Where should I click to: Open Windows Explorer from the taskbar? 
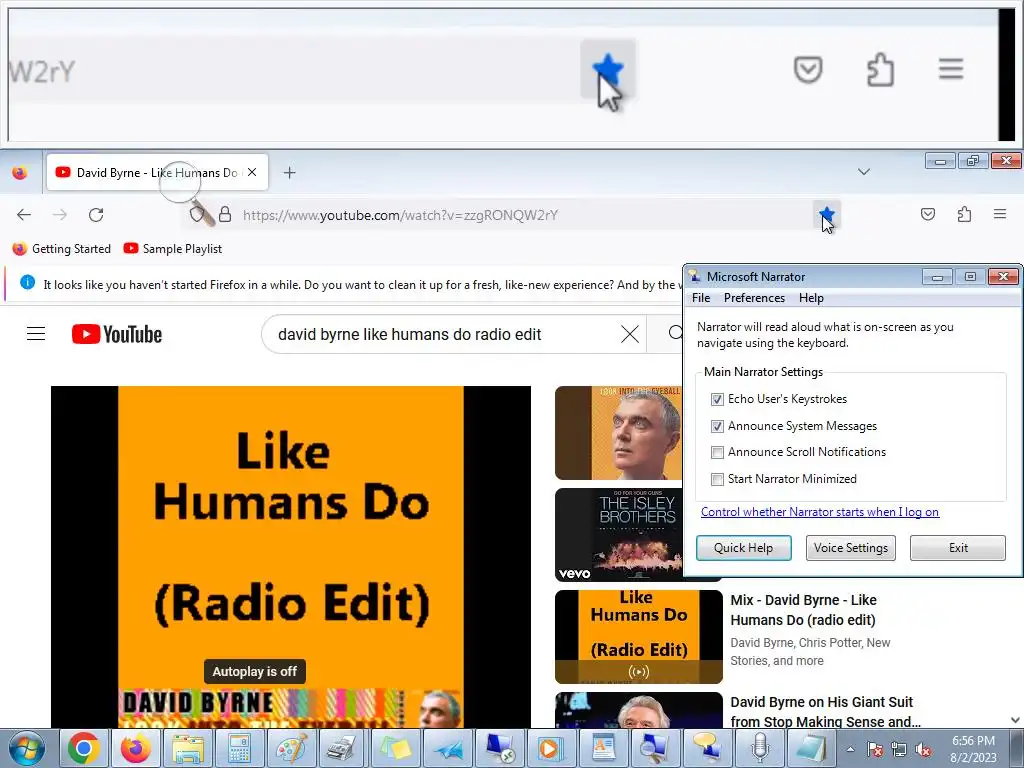(x=187, y=748)
